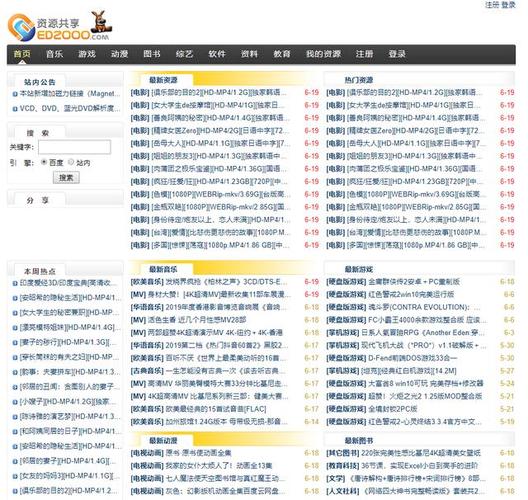The height and width of the screenshot is (500, 528).
Task: Open 金瓶双艳 1080P entry under 热门资源
Action: pos(416,207)
